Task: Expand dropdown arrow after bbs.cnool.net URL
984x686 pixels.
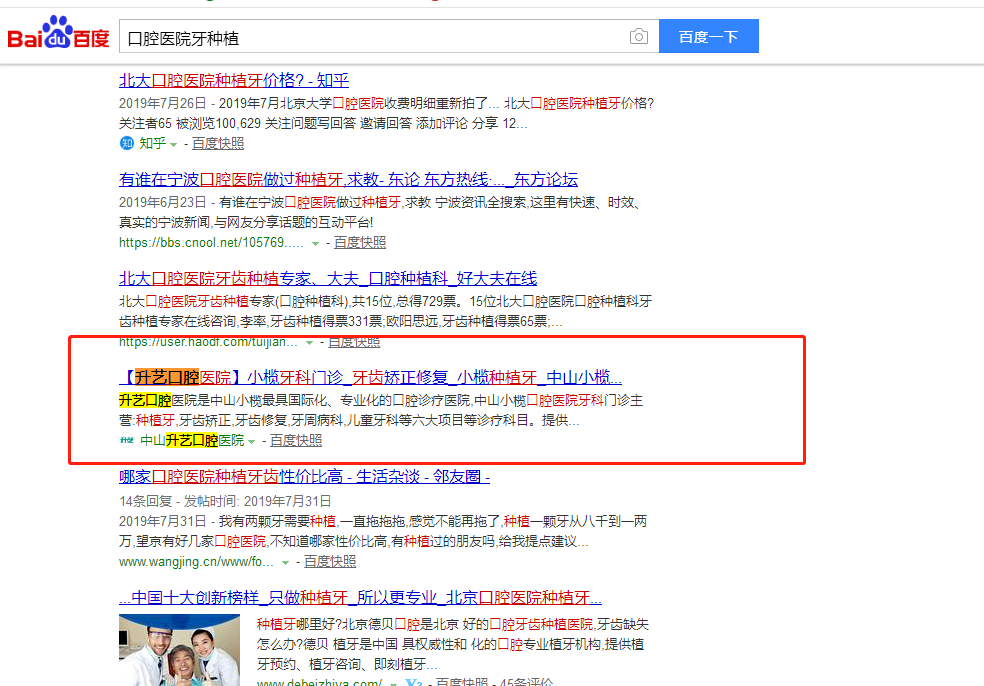Action: (x=315, y=244)
